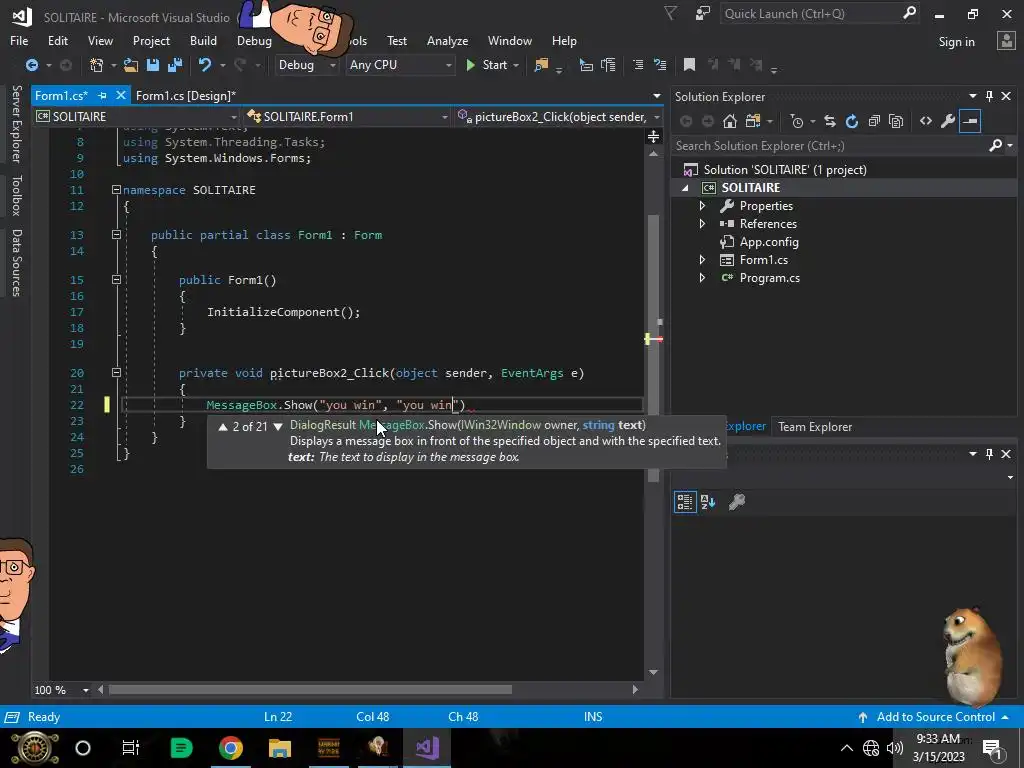Collapse the pictureBox2_Click method block
The height and width of the screenshot is (768, 1024).
tap(116, 373)
